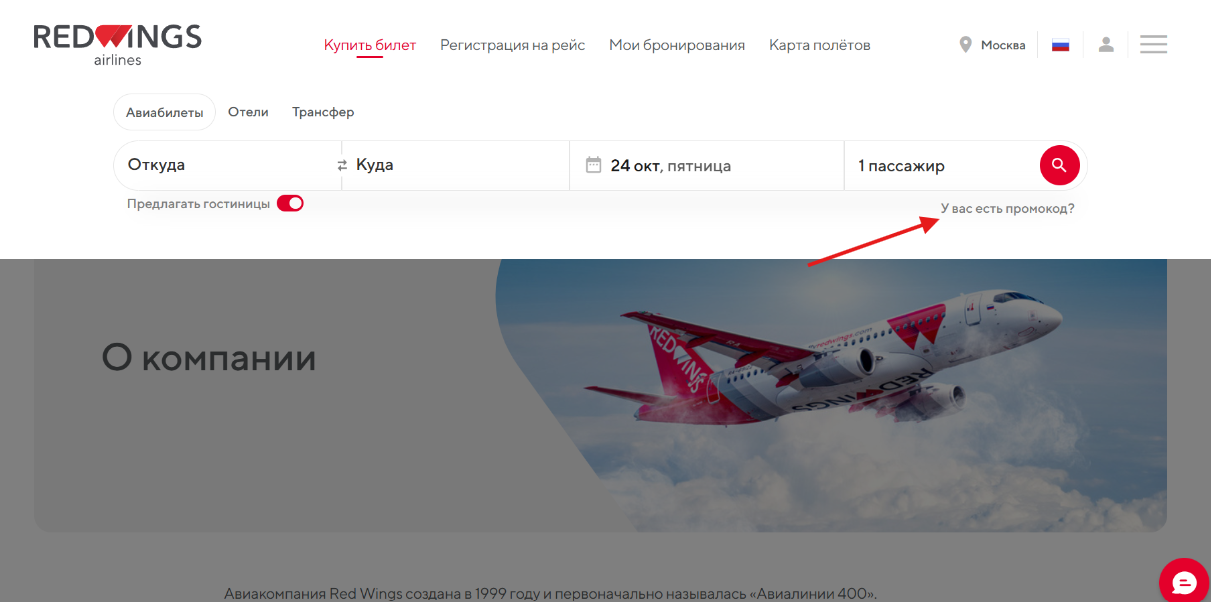1211x602 pixels.
Task: Toggle the Предлагать гостиницы switch
Action: click(x=290, y=203)
